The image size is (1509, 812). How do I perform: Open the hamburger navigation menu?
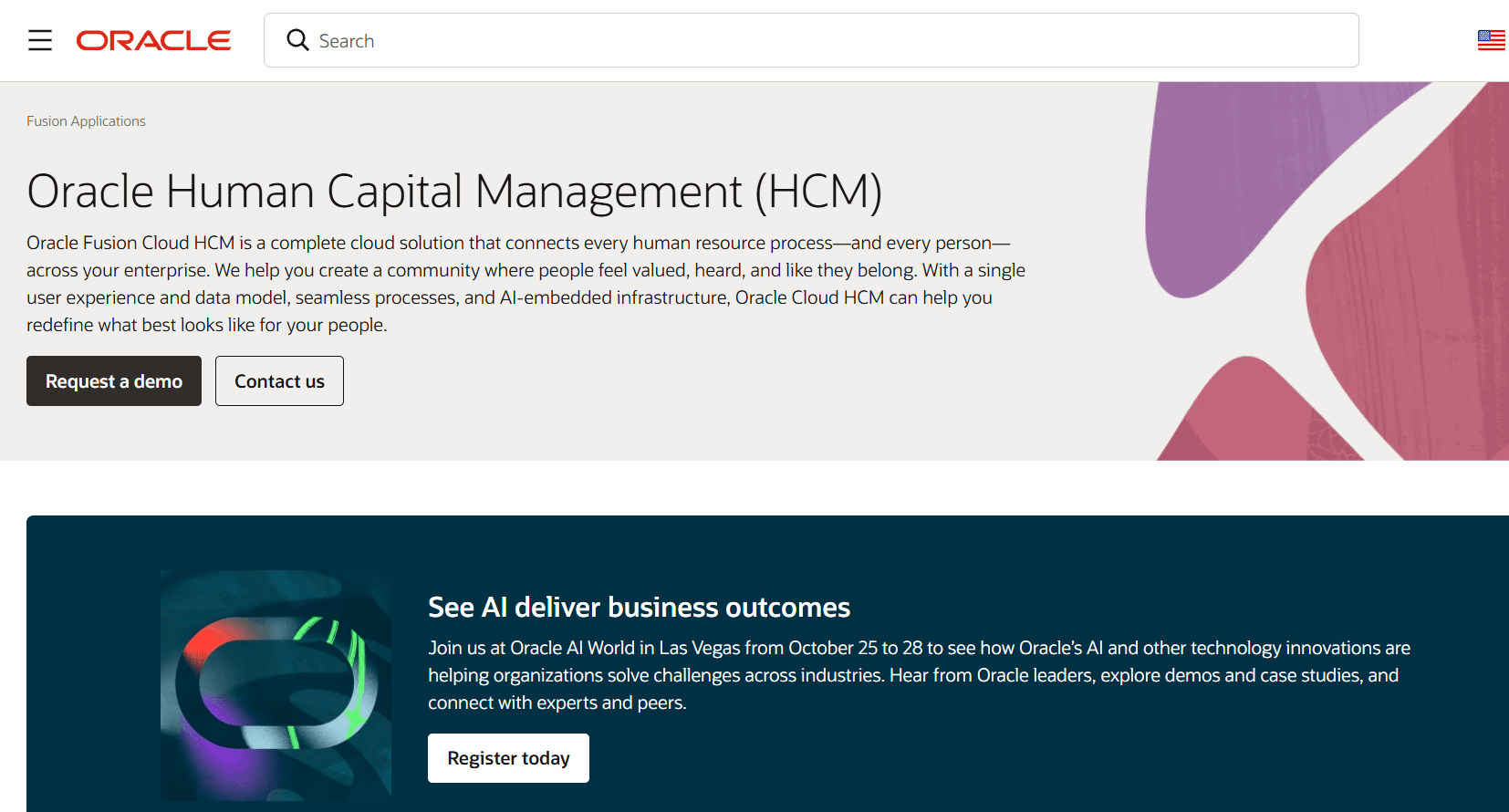40,40
